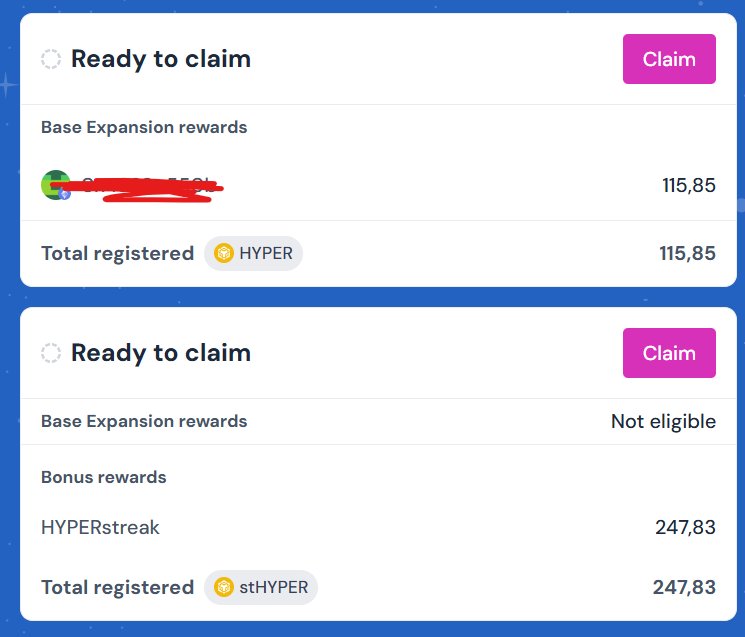The image size is (745, 637).
Task: Click "Base Expansion rewards" heading in stHYPER card
Action: [x=144, y=421]
